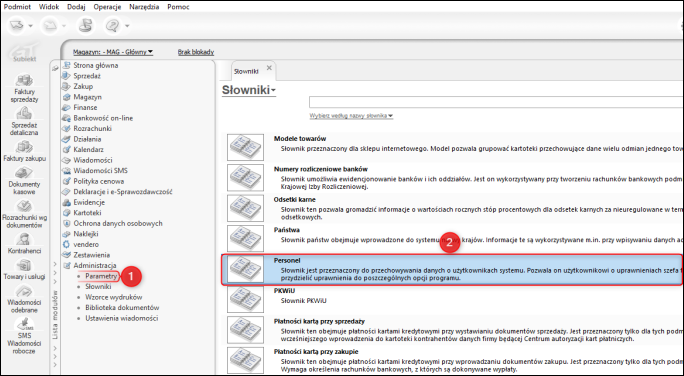Image resolution: width=684 pixels, height=376 pixels.
Task: Open the Podmiot menu
Action: tap(17, 7)
